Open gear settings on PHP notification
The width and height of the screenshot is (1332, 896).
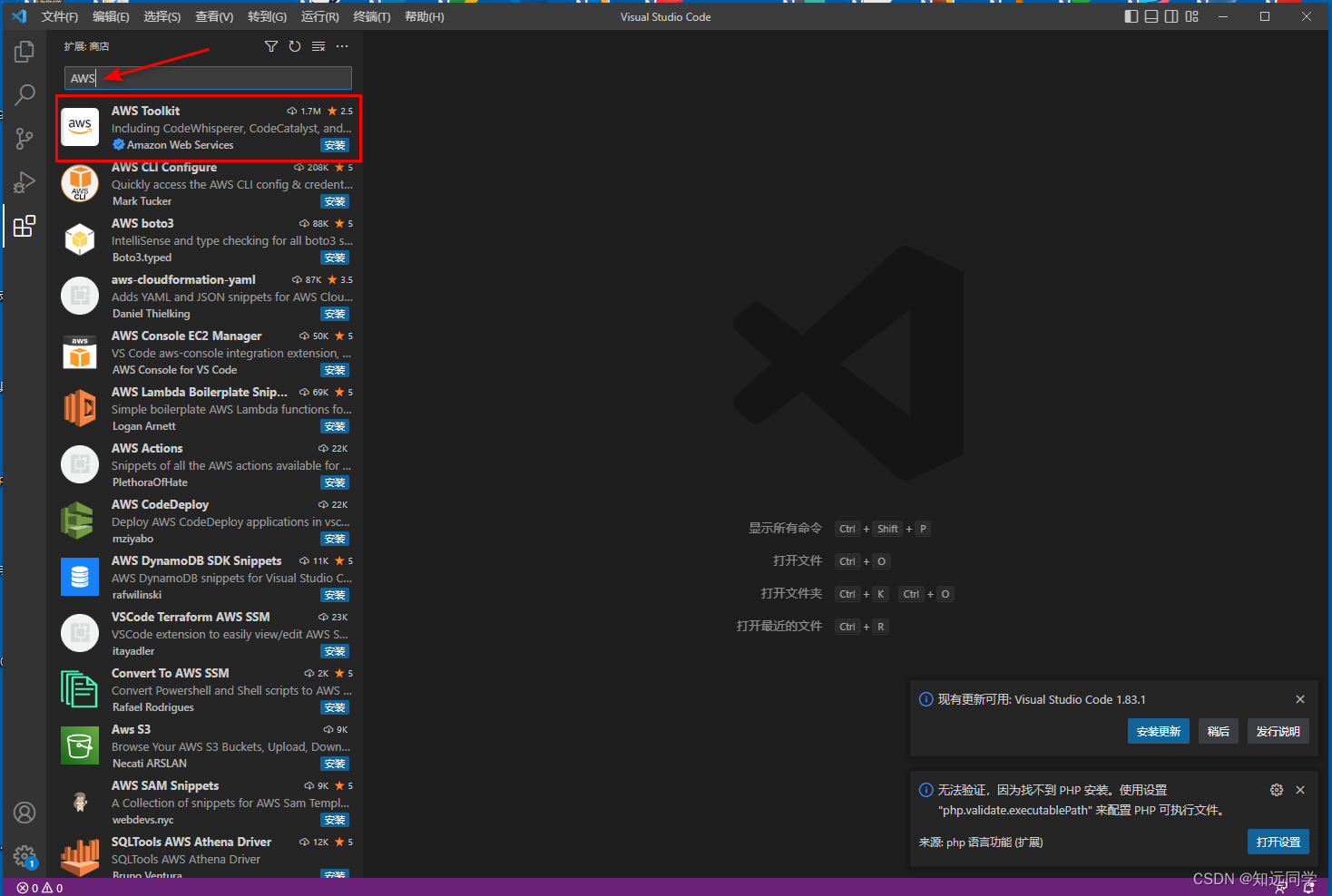click(1277, 790)
